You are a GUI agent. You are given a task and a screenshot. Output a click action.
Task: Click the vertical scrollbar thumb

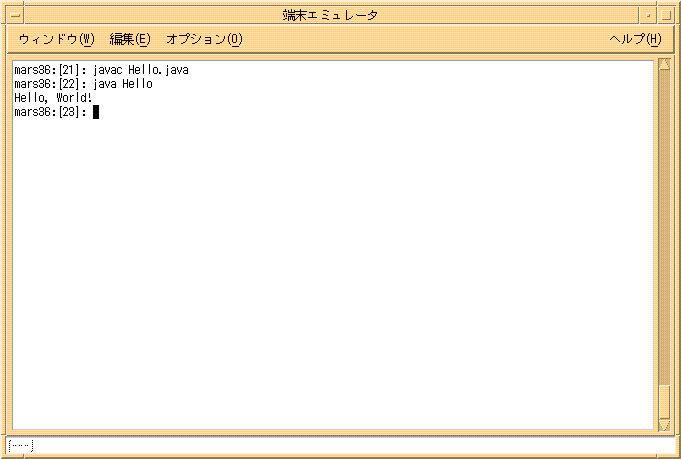pos(664,400)
